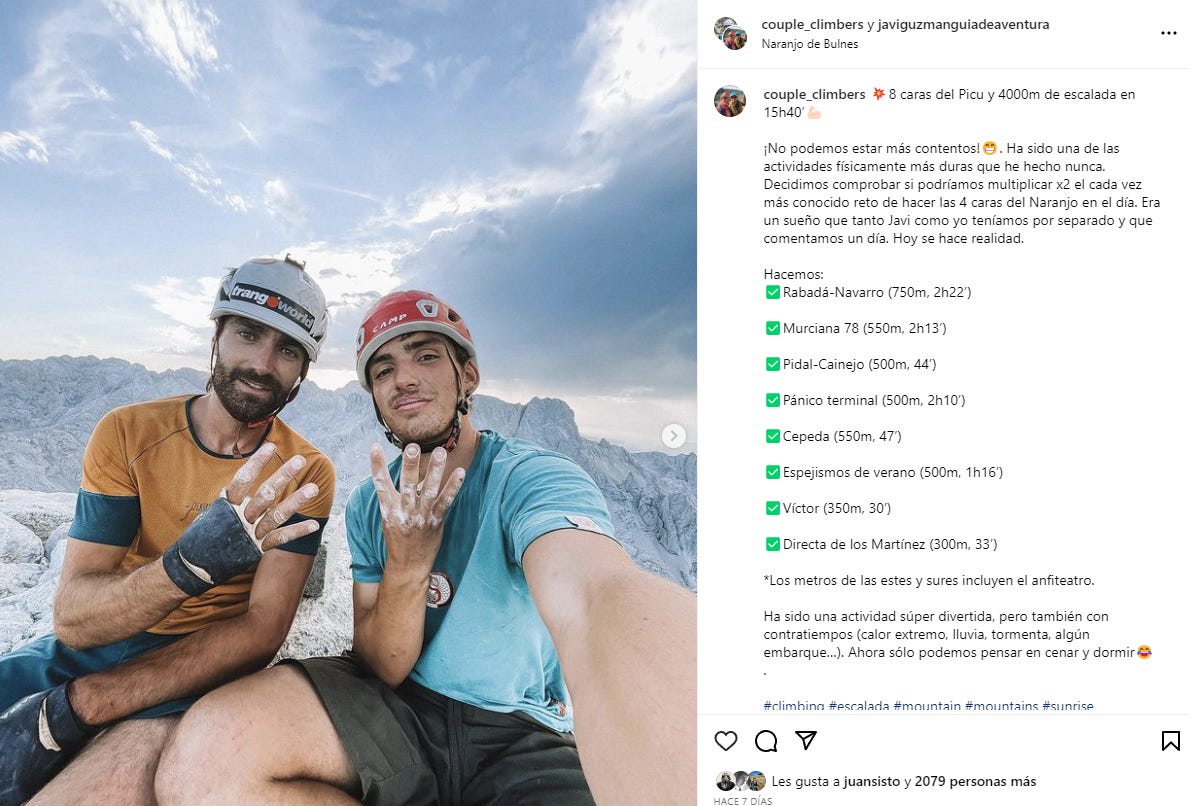Save post with the bookmark icon
This screenshot has height=806, width=1189.
point(1171,741)
